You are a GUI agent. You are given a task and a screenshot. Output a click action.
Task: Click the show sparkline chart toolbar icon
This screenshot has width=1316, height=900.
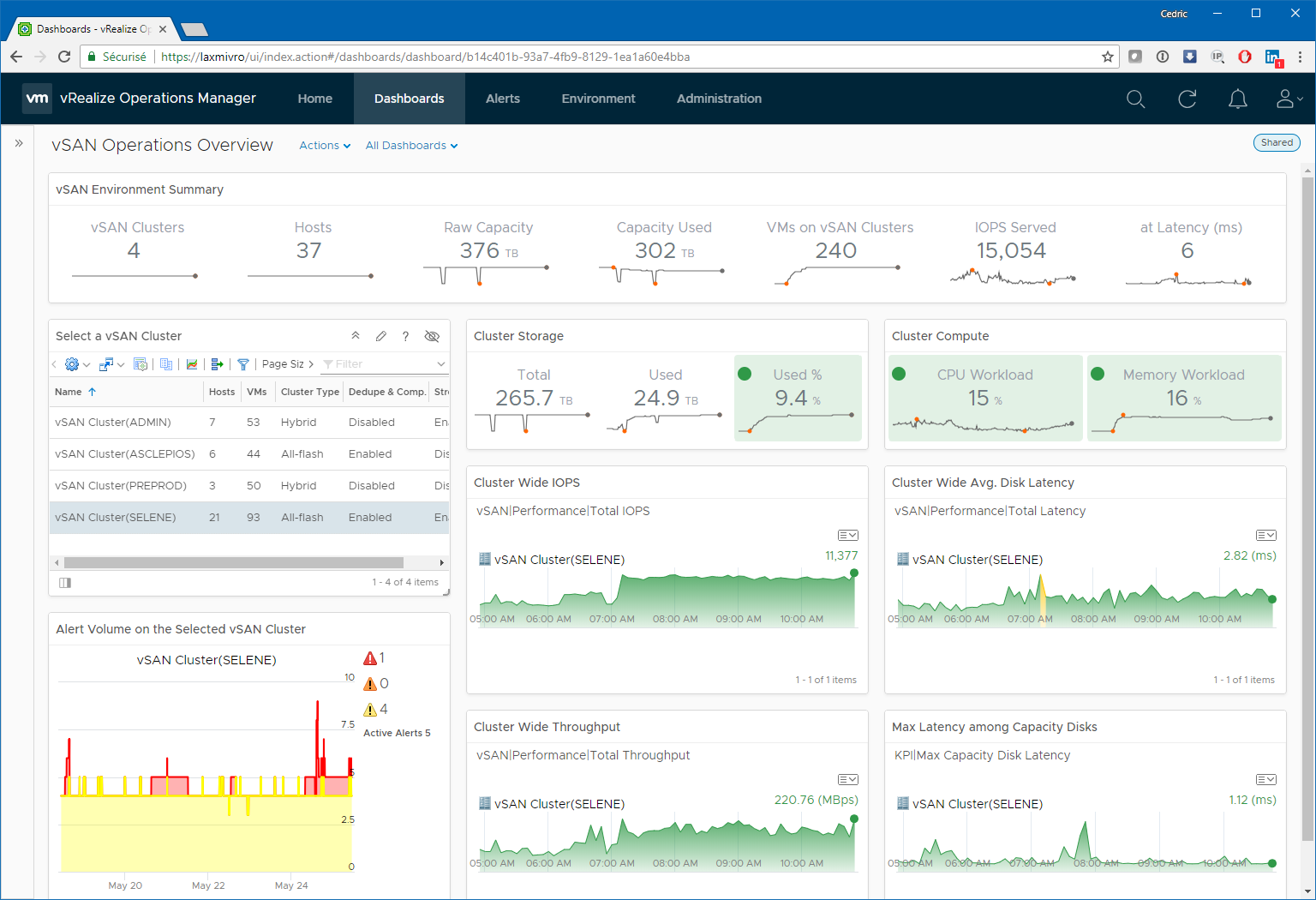[192, 364]
